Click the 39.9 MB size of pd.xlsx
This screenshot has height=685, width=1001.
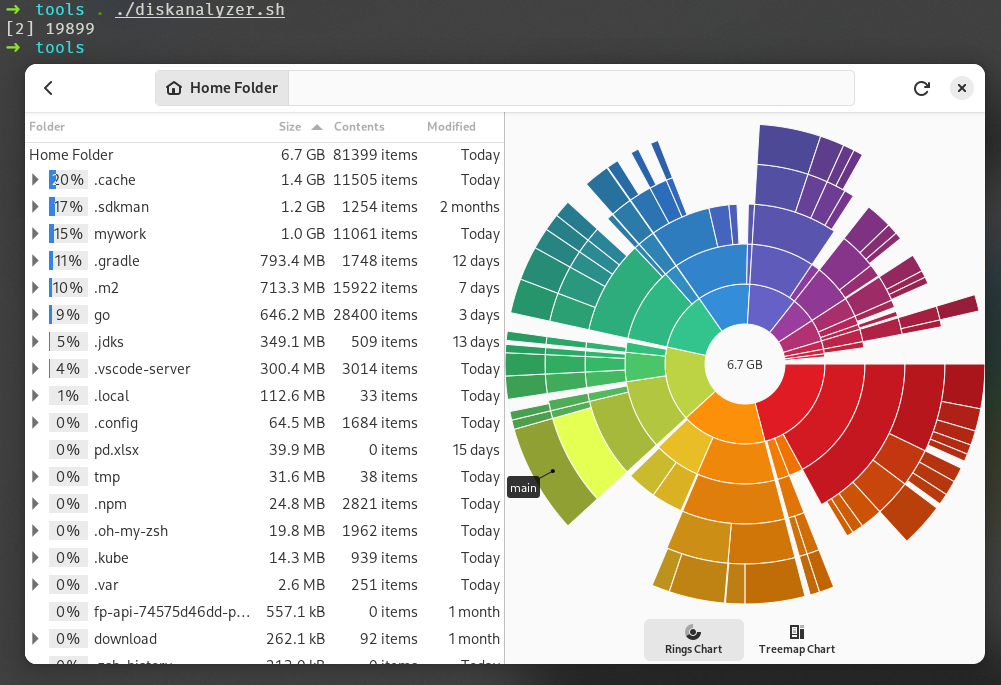(297, 450)
